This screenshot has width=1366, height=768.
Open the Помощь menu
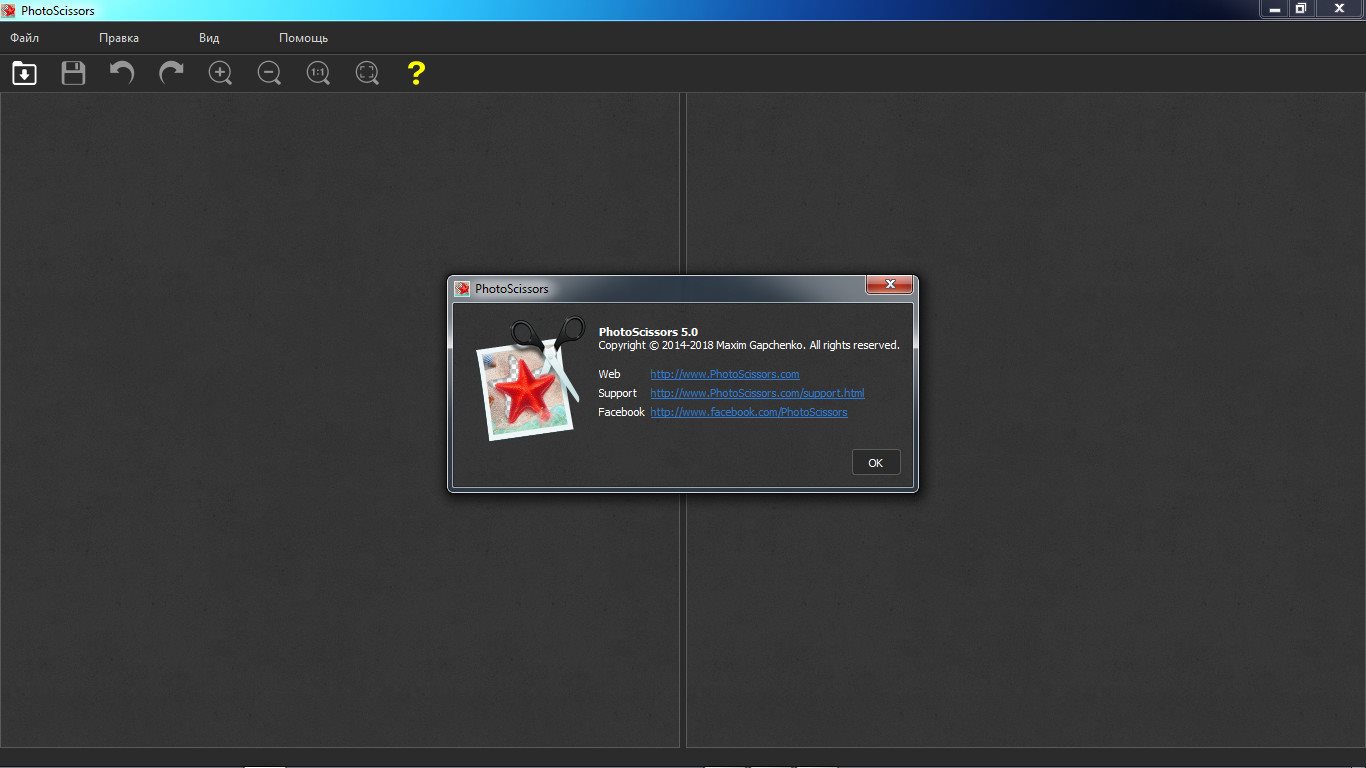click(303, 38)
